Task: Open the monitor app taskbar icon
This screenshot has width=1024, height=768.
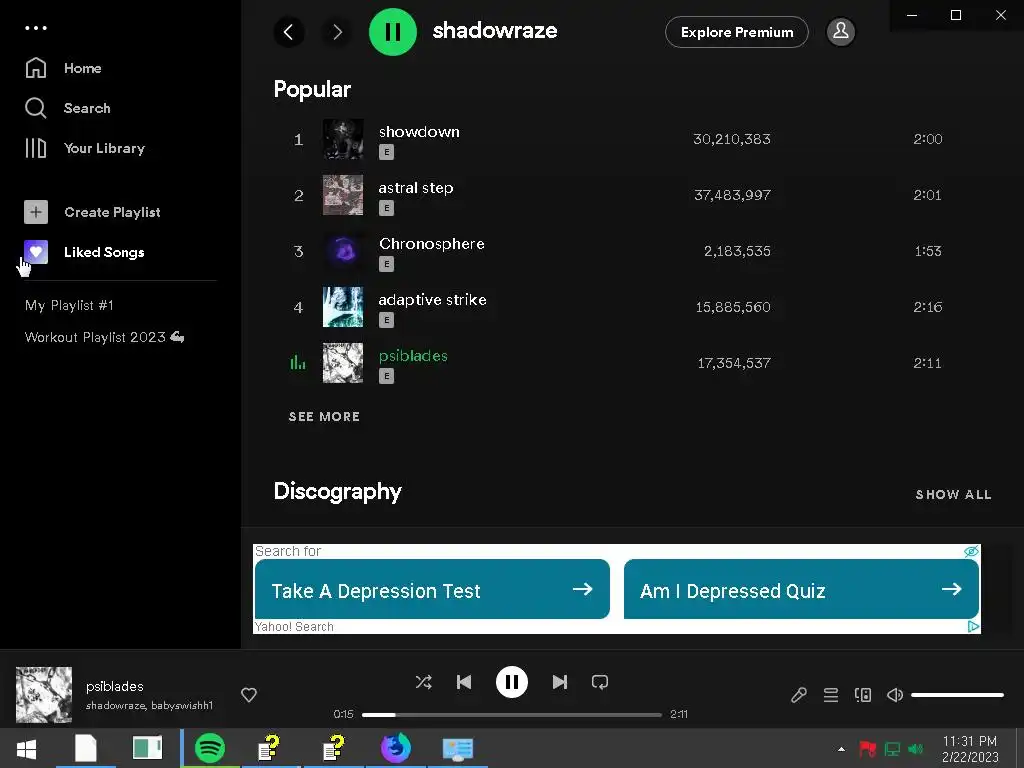Action: click(457, 748)
